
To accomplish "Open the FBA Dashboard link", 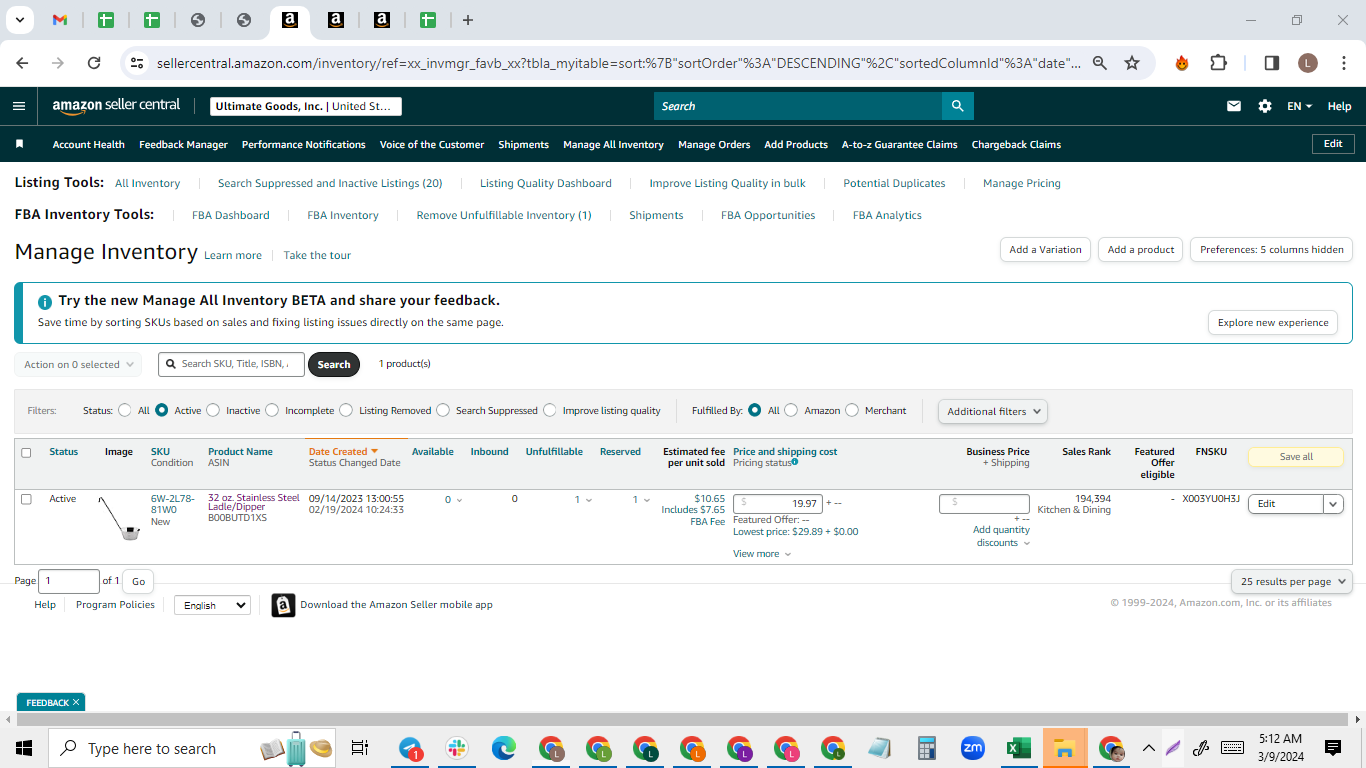I will (x=231, y=215).
